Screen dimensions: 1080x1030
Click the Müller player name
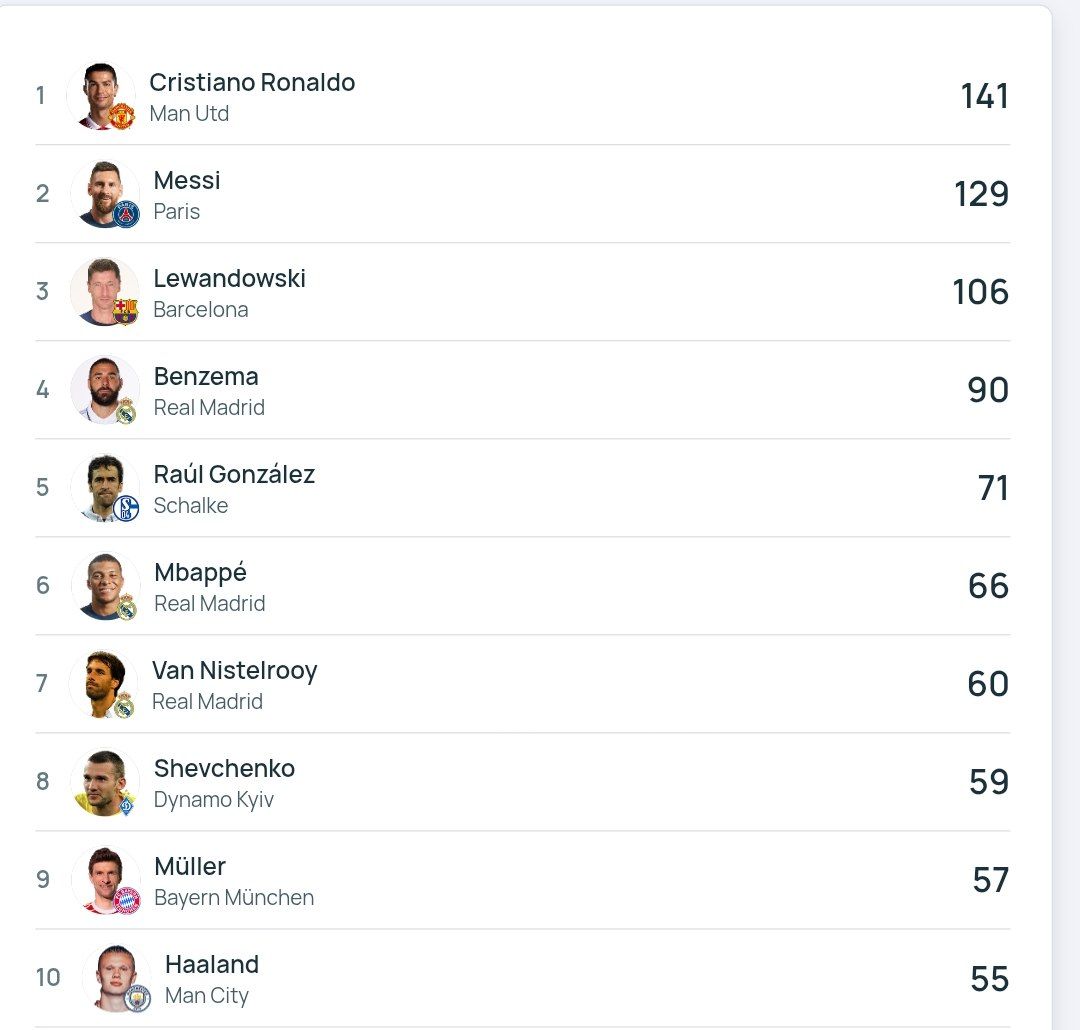point(190,866)
